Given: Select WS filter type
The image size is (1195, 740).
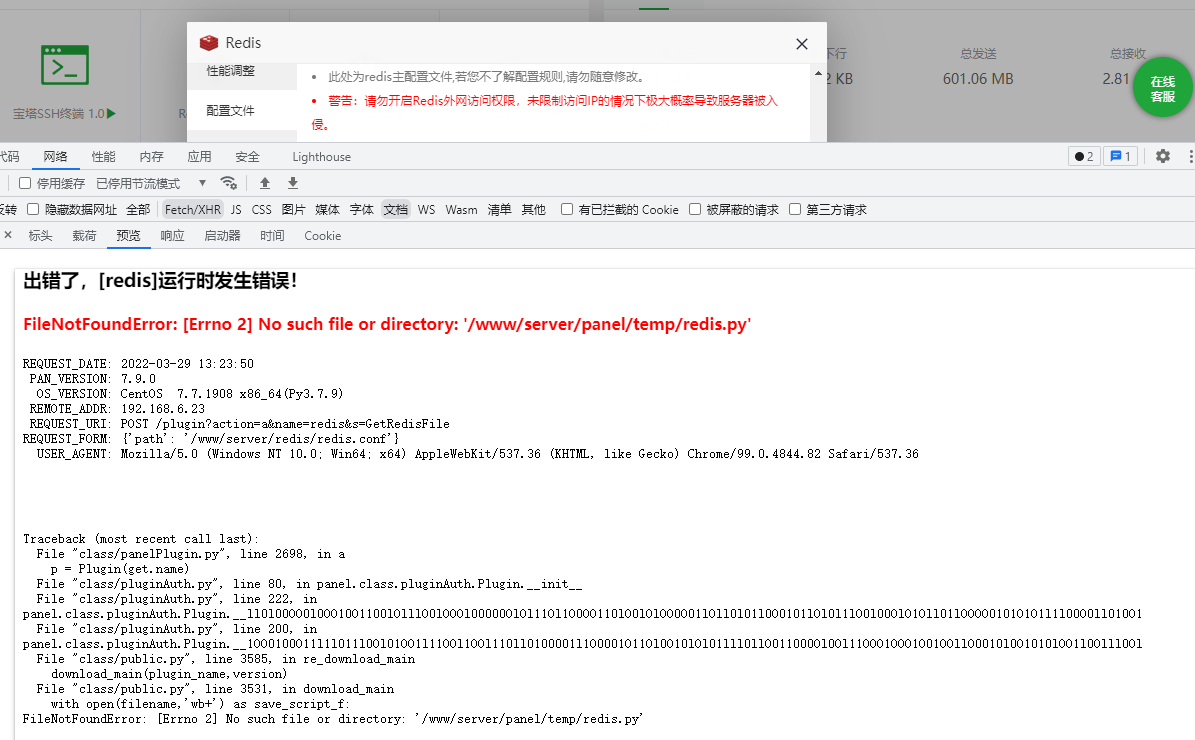Looking at the screenshot, I should [x=427, y=210].
